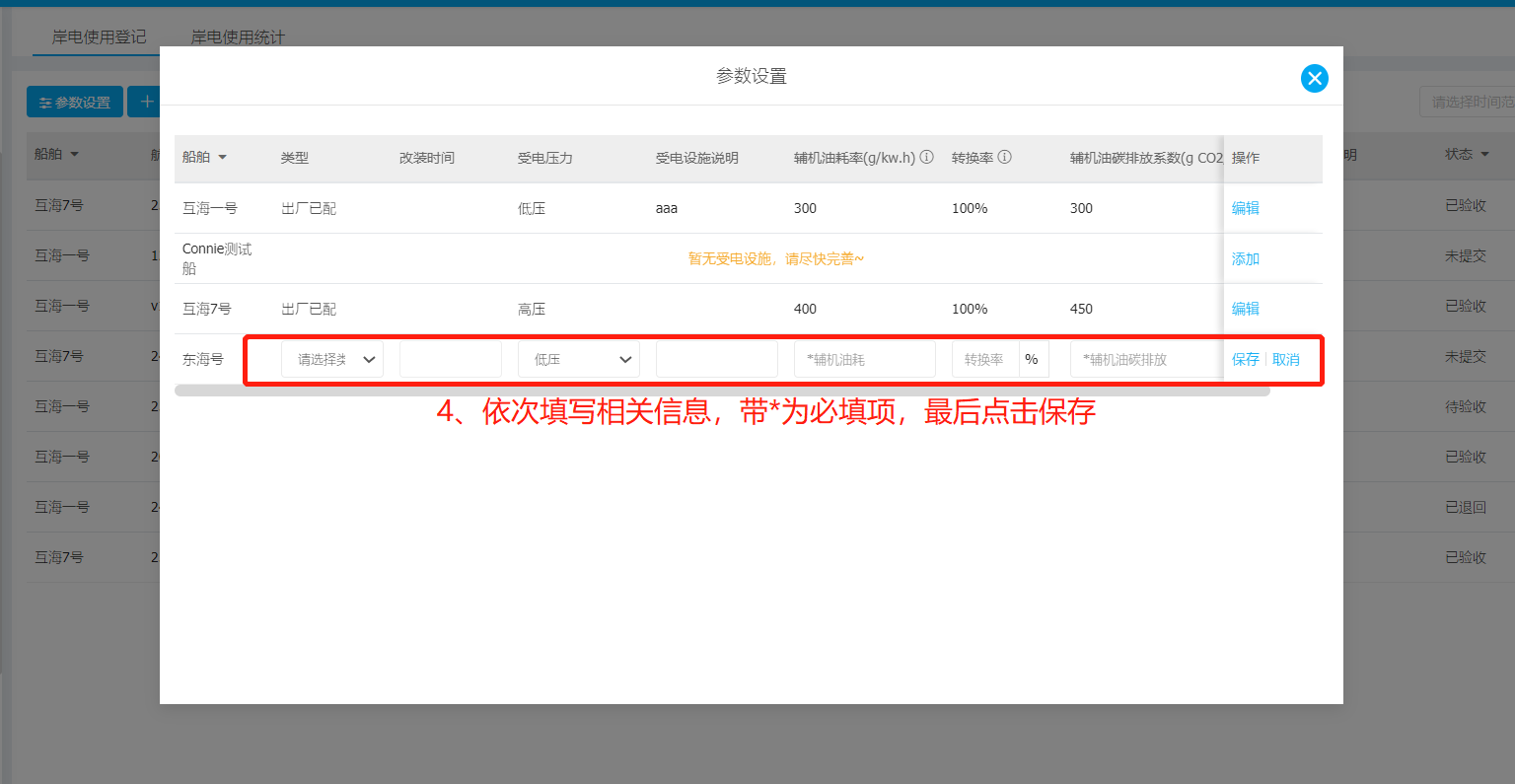Click the 受电压力 column header
The image size is (1515, 784).
pyautogui.click(x=545, y=158)
